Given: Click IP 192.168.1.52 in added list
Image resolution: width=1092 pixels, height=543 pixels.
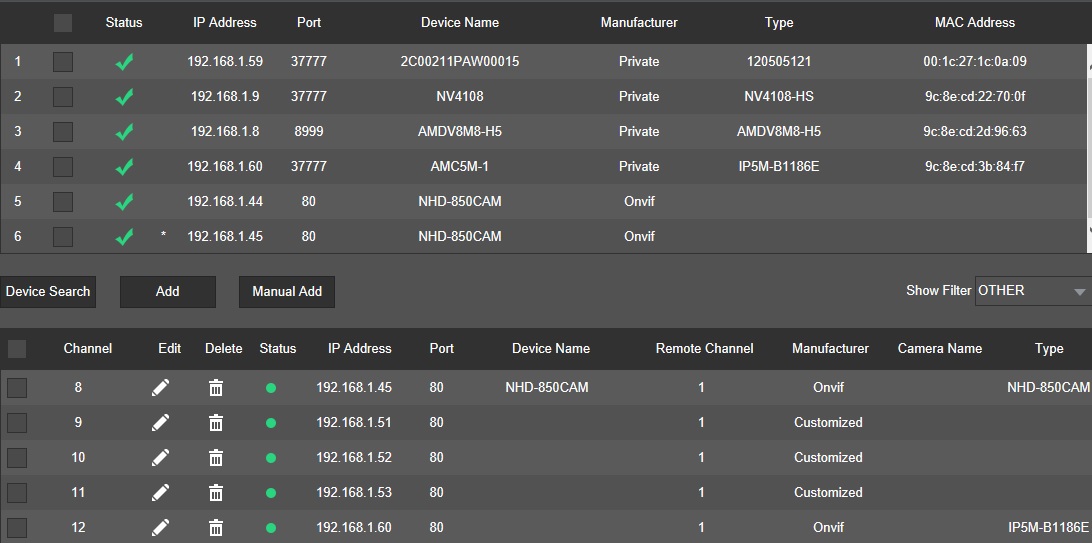Looking at the screenshot, I should [x=354, y=457].
